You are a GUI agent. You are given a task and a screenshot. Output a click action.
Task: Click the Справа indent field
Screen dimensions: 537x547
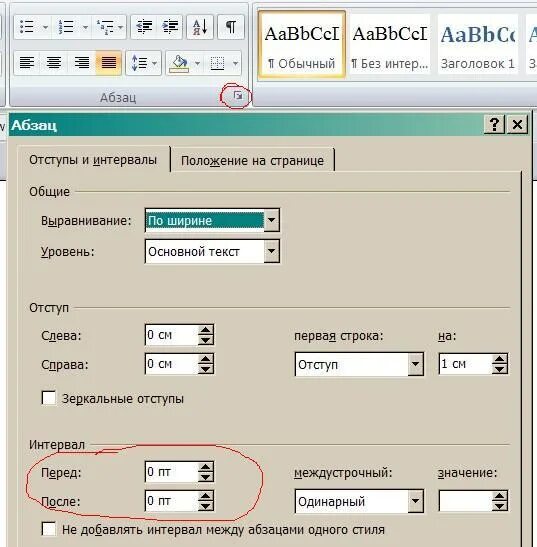(x=171, y=364)
